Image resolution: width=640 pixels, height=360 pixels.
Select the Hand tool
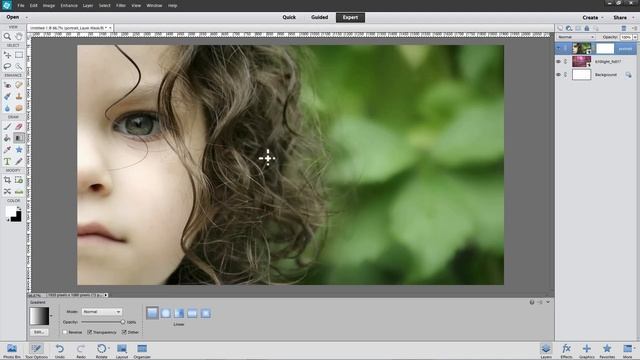(x=19, y=36)
